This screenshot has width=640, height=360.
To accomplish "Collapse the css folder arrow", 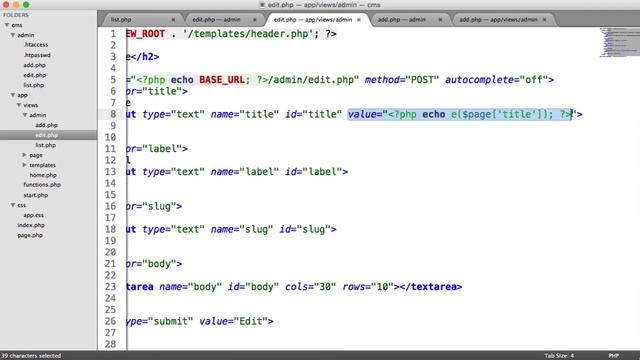I will [13, 205].
